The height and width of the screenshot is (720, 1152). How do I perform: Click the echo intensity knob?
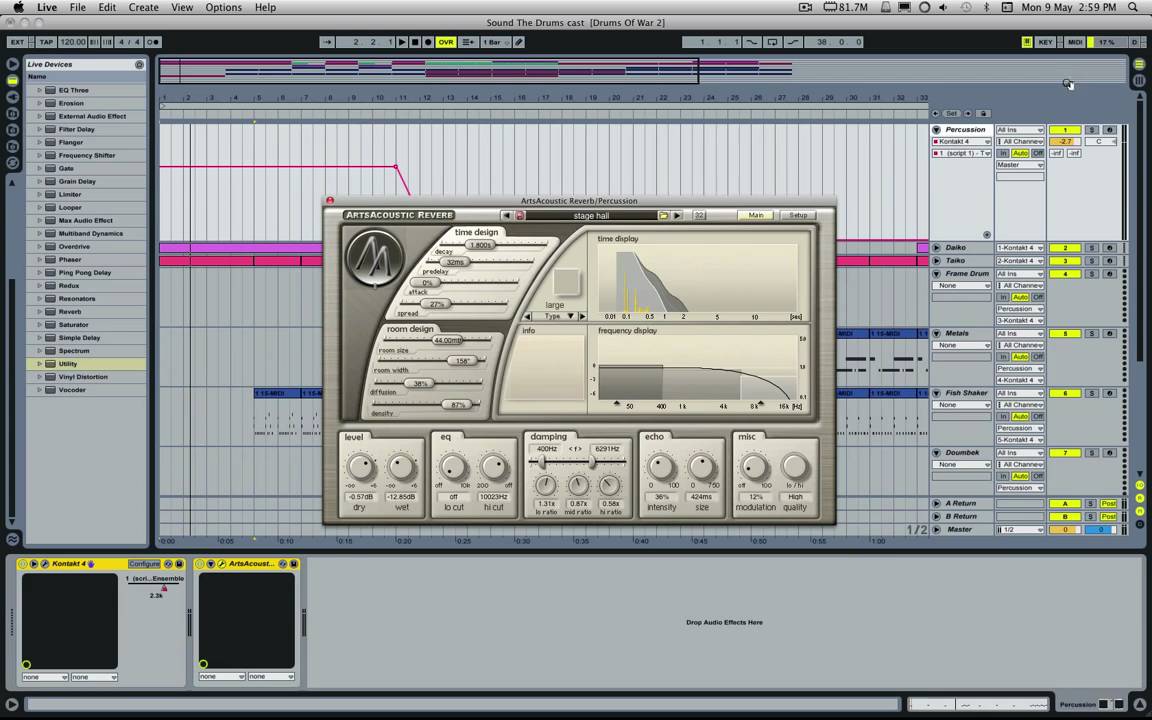pyautogui.click(x=661, y=467)
